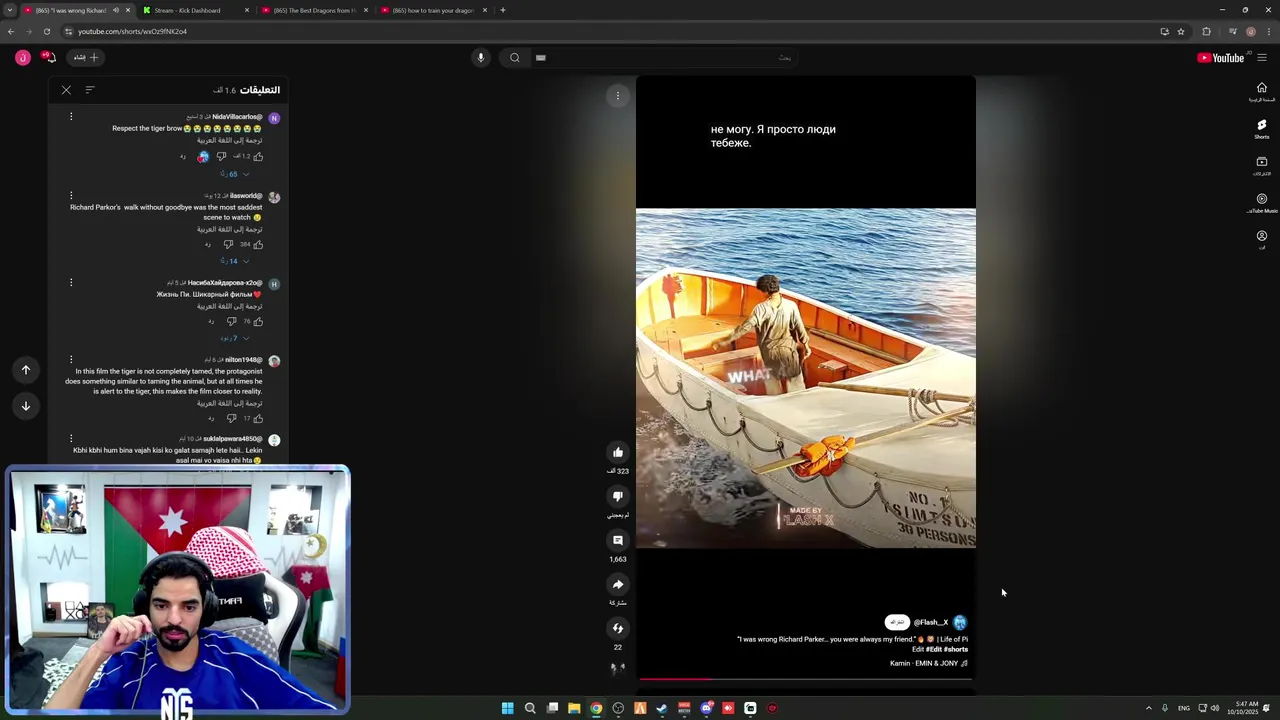This screenshot has width=1280, height=720.
Task: Like the ilasworld comment with 384 likes
Action: tap(258, 244)
